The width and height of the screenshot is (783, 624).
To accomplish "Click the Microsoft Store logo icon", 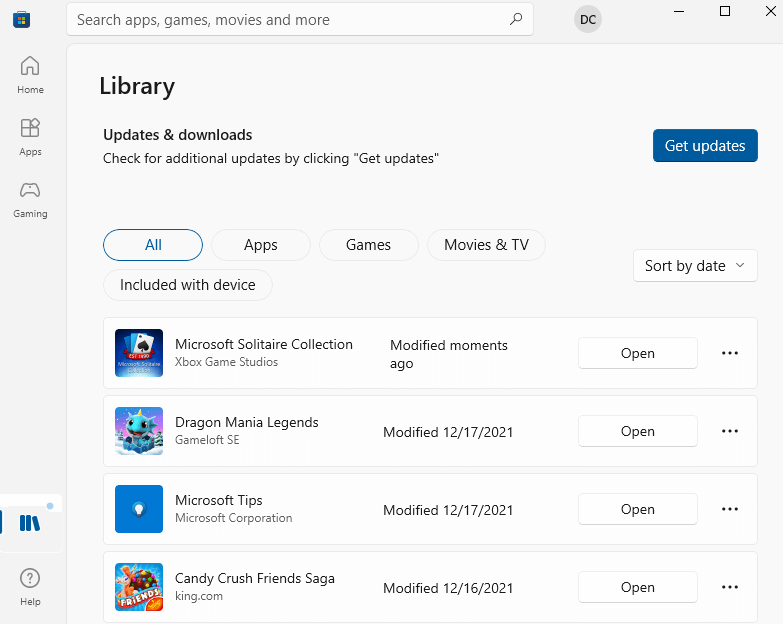I will [21, 19].
